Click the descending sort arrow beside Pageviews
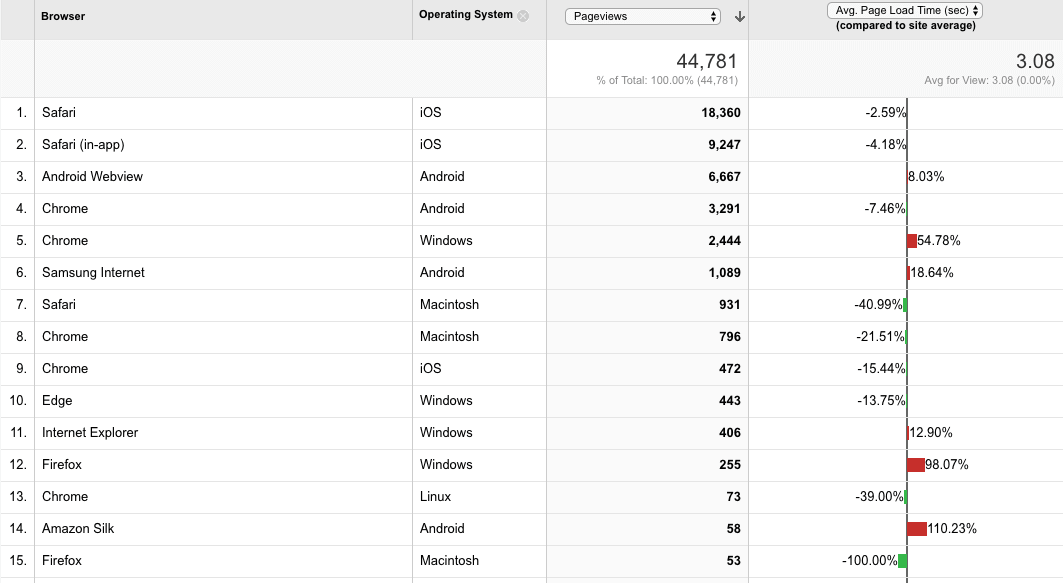 pos(740,17)
